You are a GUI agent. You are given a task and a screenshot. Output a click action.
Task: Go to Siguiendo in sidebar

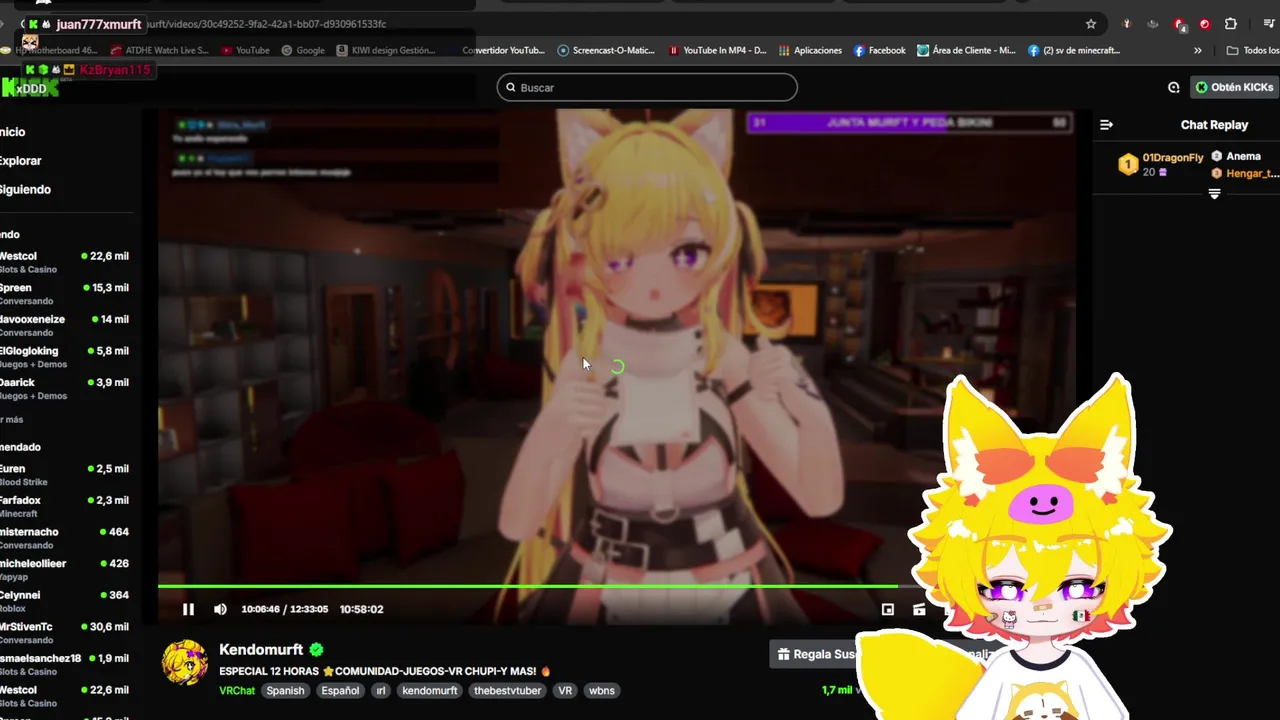(25, 190)
